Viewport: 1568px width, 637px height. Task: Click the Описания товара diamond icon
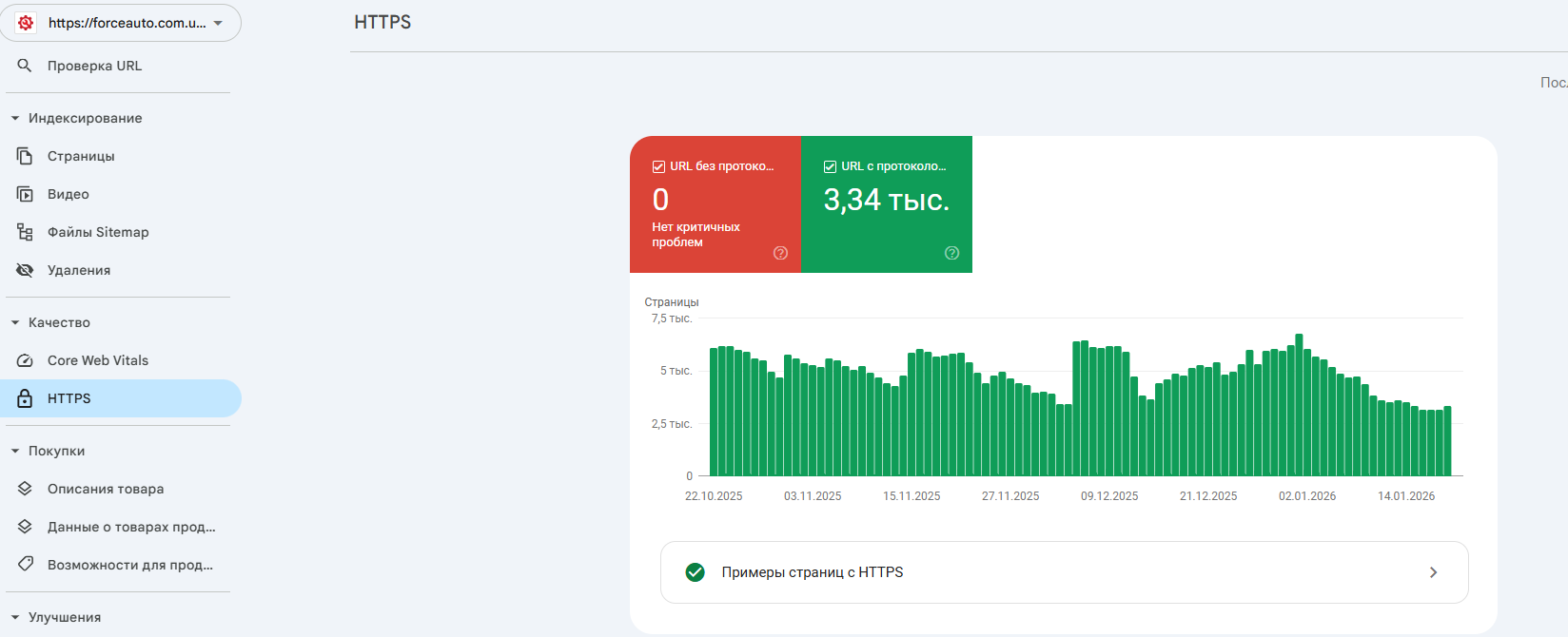(25, 489)
